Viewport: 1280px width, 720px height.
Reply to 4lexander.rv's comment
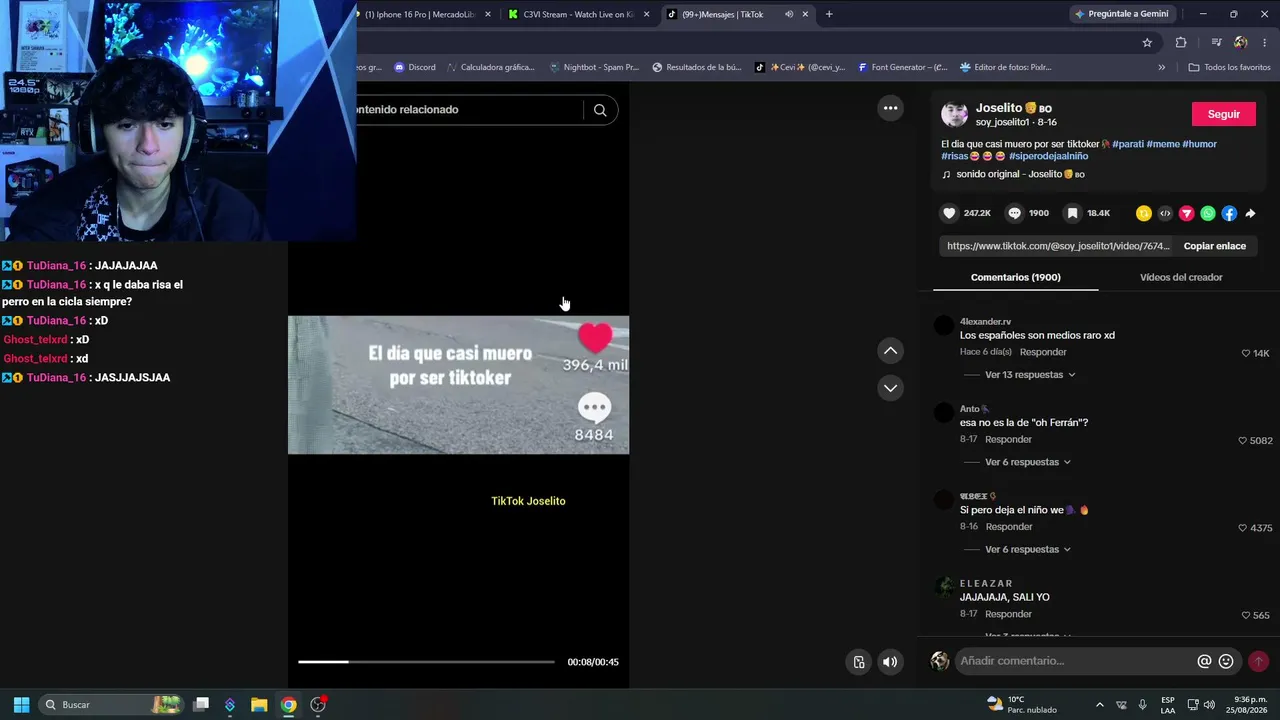tap(1043, 352)
